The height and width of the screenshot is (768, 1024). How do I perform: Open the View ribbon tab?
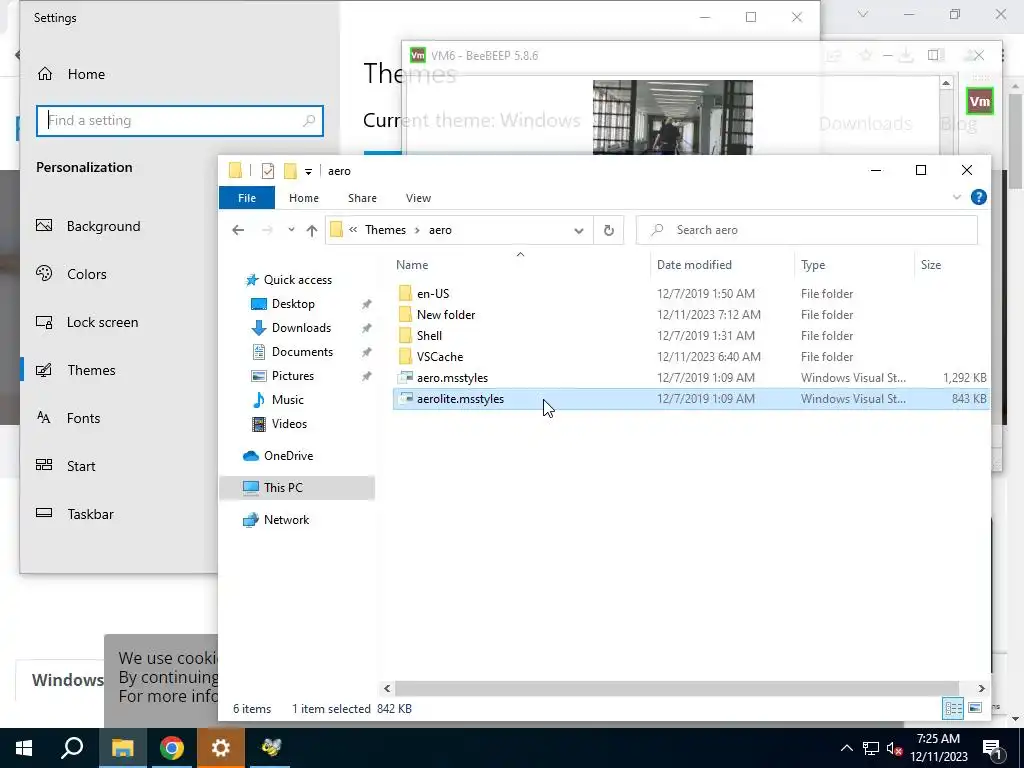(x=418, y=198)
